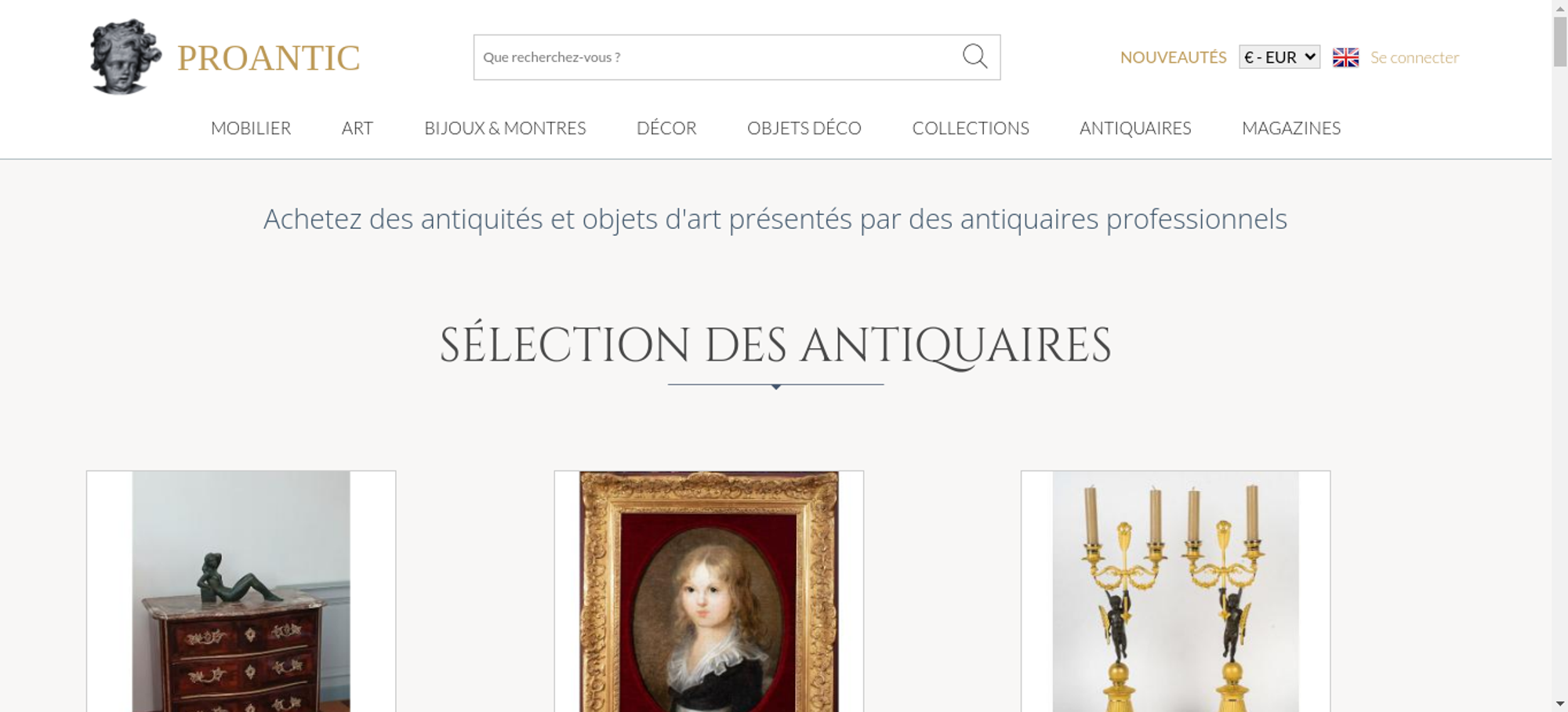Screen dimensions: 1568x712
Task: Select the BIJOUX & MONTRES menu item
Action: click(505, 128)
